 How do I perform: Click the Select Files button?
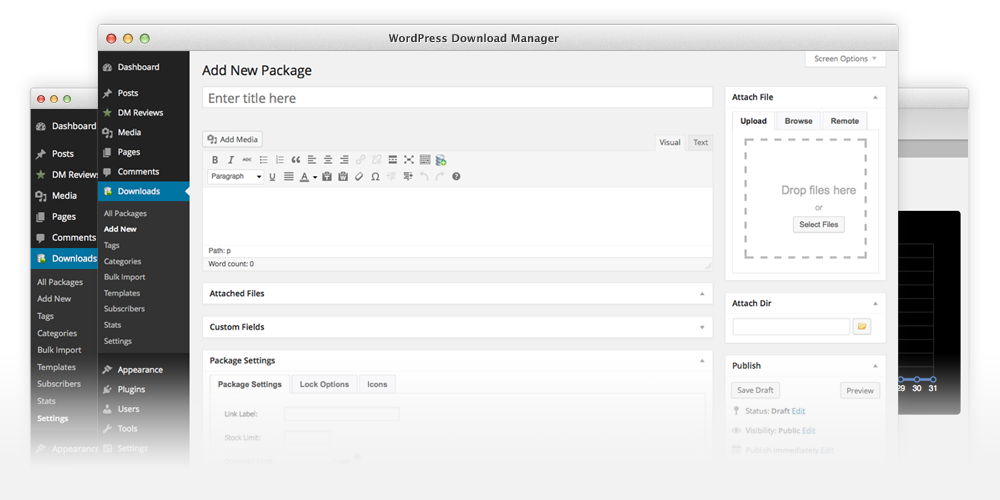(819, 225)
